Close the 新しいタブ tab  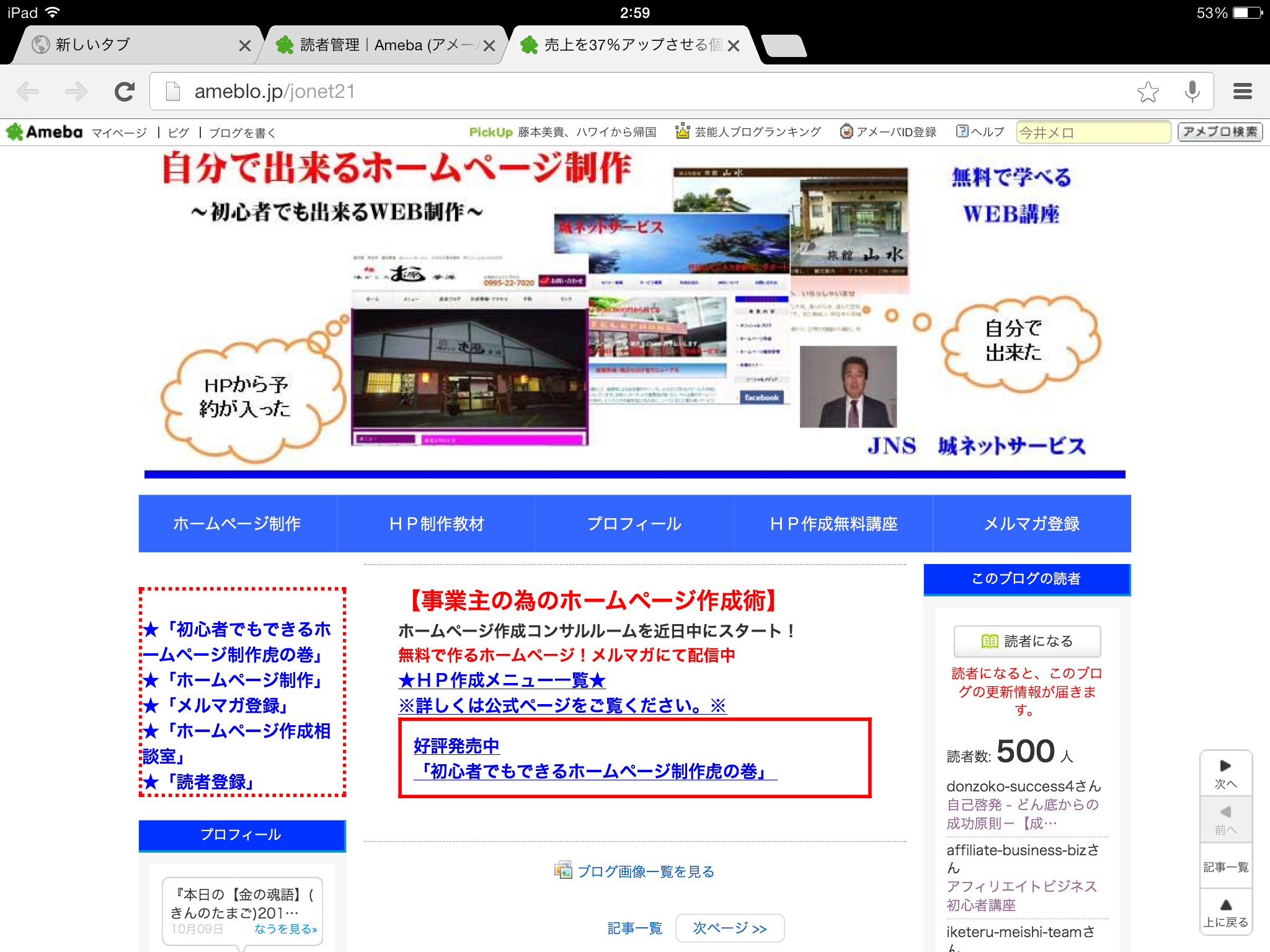(244, 46)
